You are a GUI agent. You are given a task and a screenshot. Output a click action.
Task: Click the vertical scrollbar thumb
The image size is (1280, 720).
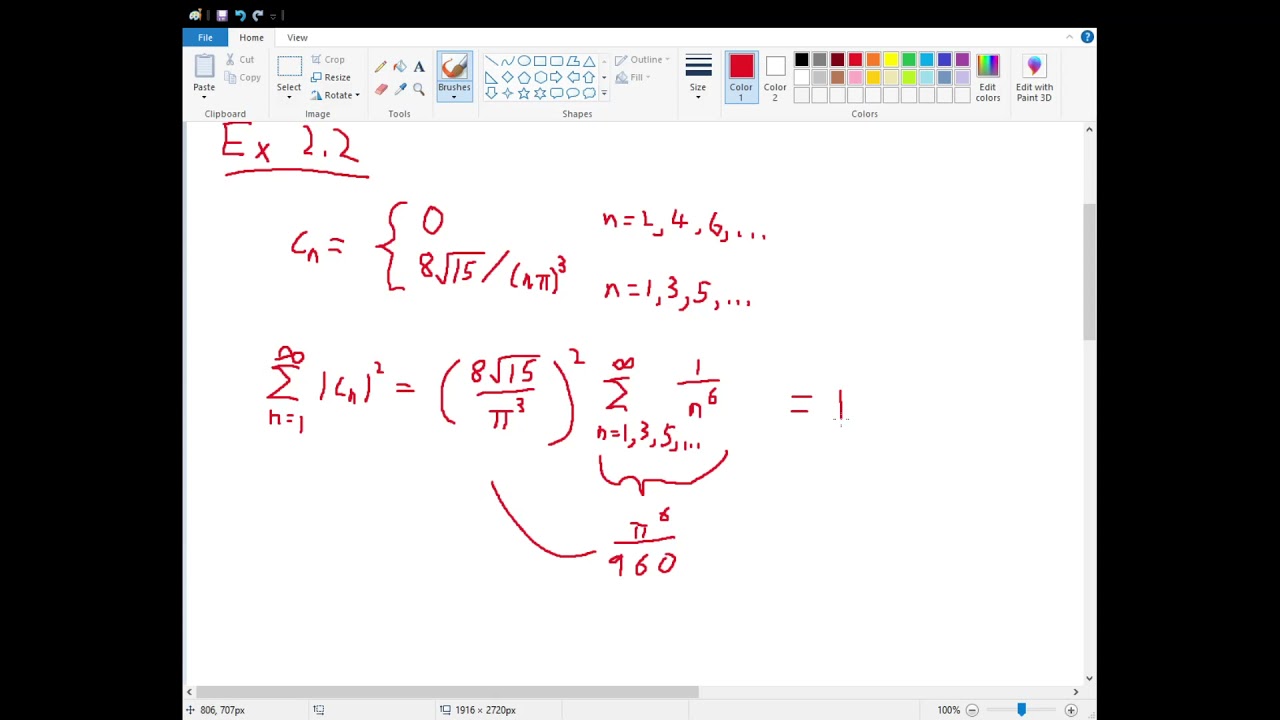[1089, 272]
